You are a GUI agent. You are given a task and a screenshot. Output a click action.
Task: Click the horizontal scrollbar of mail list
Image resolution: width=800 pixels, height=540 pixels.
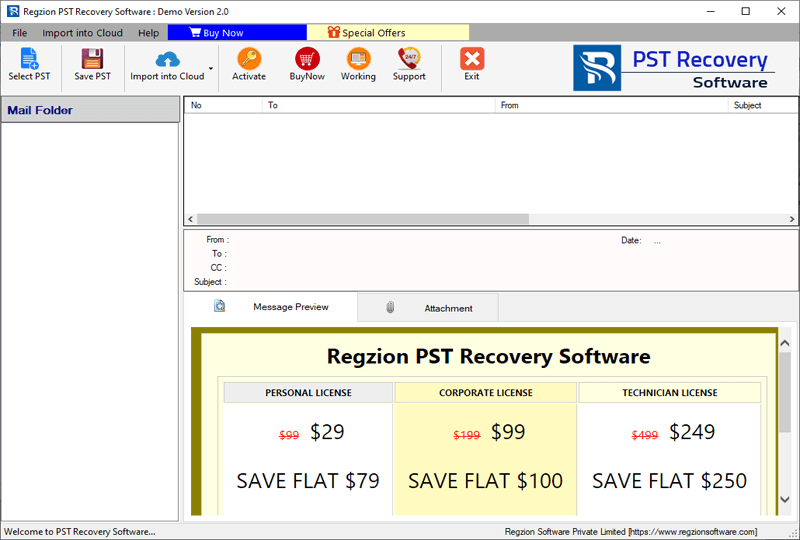[362, 219]
